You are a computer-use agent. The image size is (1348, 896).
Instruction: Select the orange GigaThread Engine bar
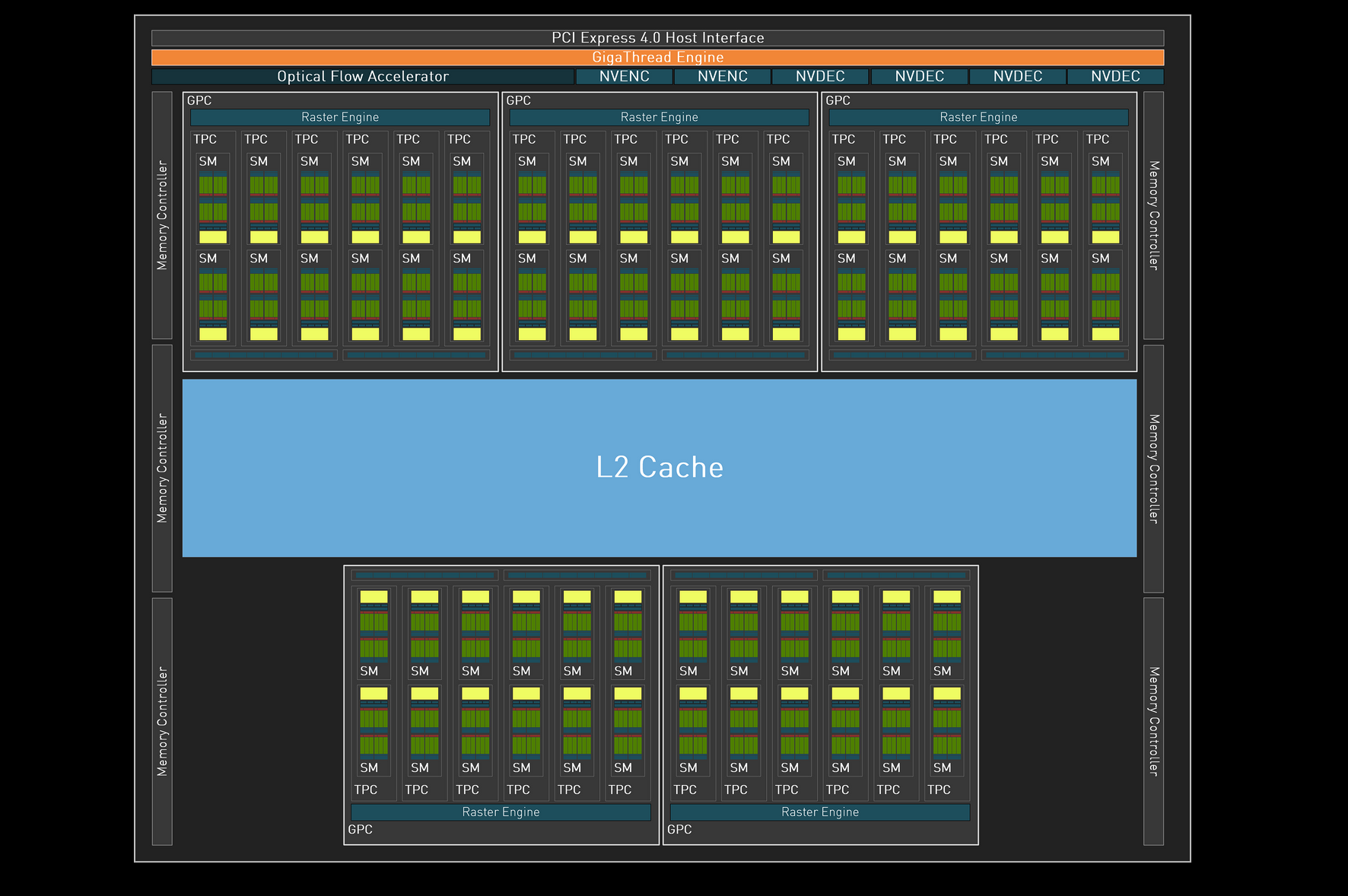coord(658,57)
